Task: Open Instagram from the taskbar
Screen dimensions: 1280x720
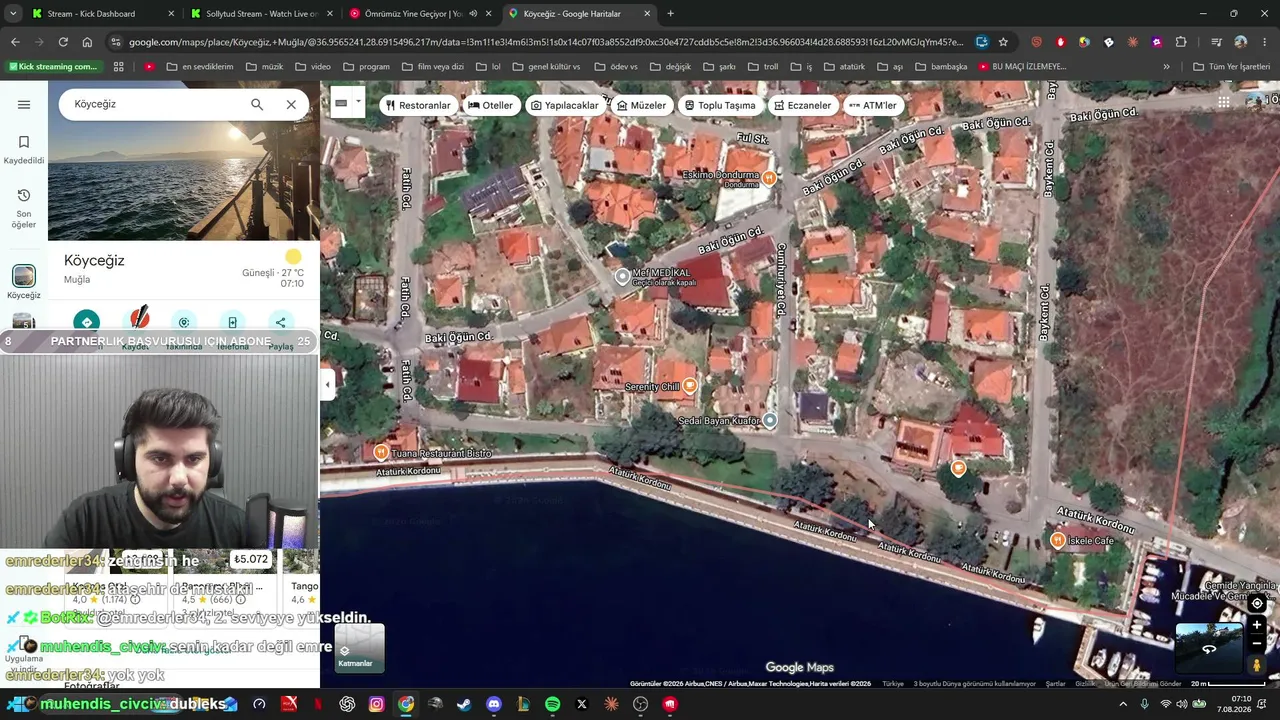Action: click(376, 704)
